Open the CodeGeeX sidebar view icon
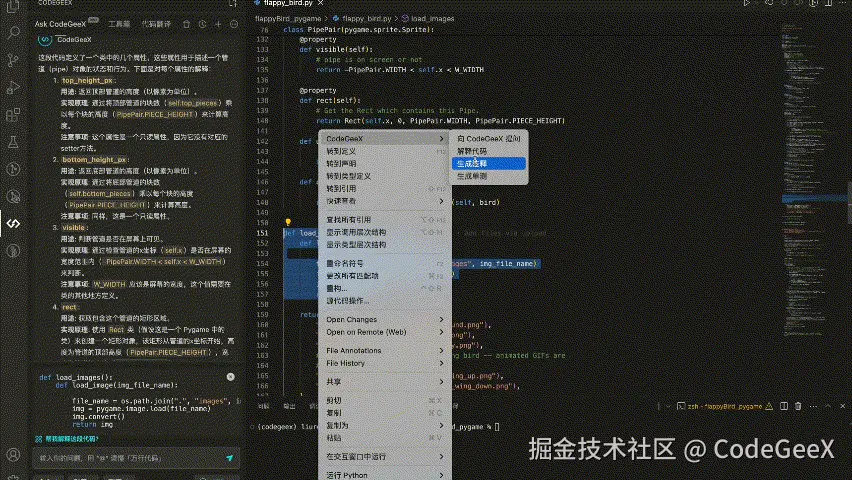This screenshot has width=852, height=480. tap(13, 223)
